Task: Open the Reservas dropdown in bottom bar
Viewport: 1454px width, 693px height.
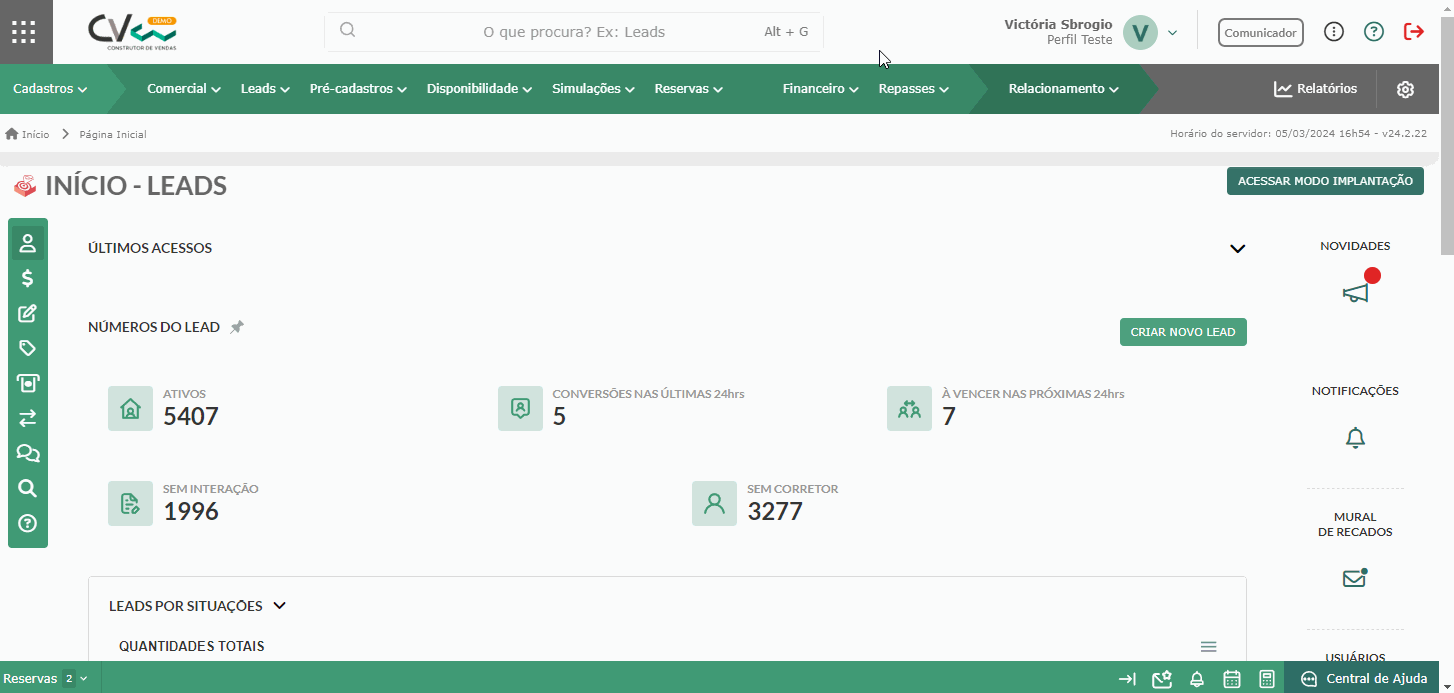Action: click(x=46, y=678)
